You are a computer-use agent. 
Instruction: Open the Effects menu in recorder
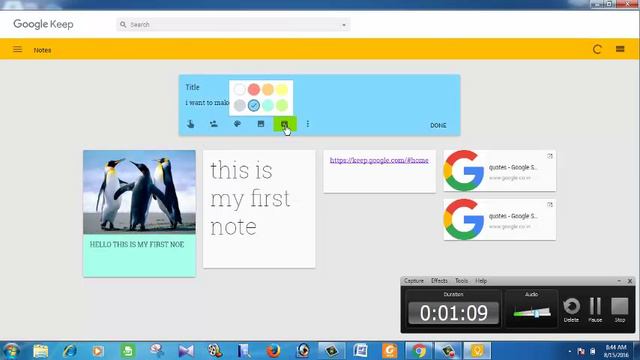439,281
